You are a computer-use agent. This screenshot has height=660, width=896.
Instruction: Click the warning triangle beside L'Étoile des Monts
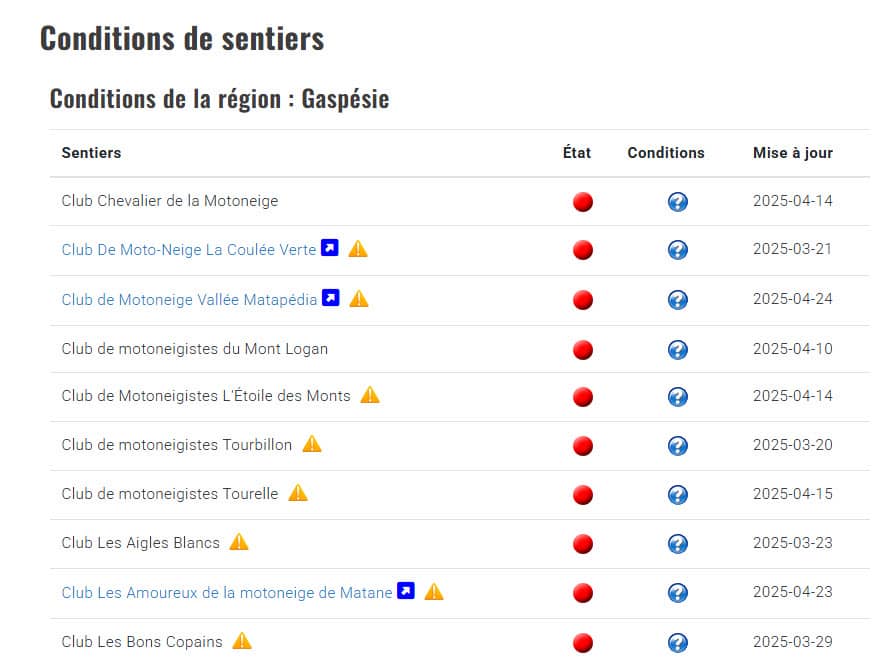click(x=369, y=395)
